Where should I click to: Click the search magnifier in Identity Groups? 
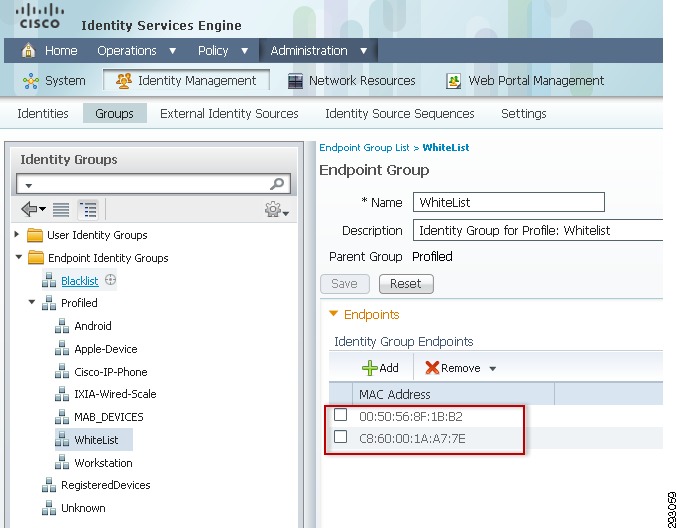(277, 184)
